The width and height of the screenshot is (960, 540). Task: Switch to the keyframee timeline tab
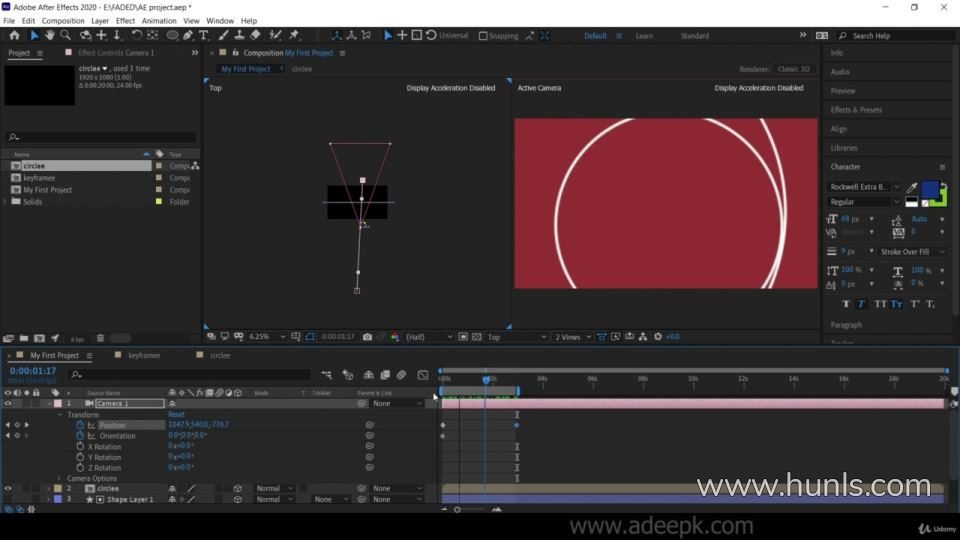[144, 355]
